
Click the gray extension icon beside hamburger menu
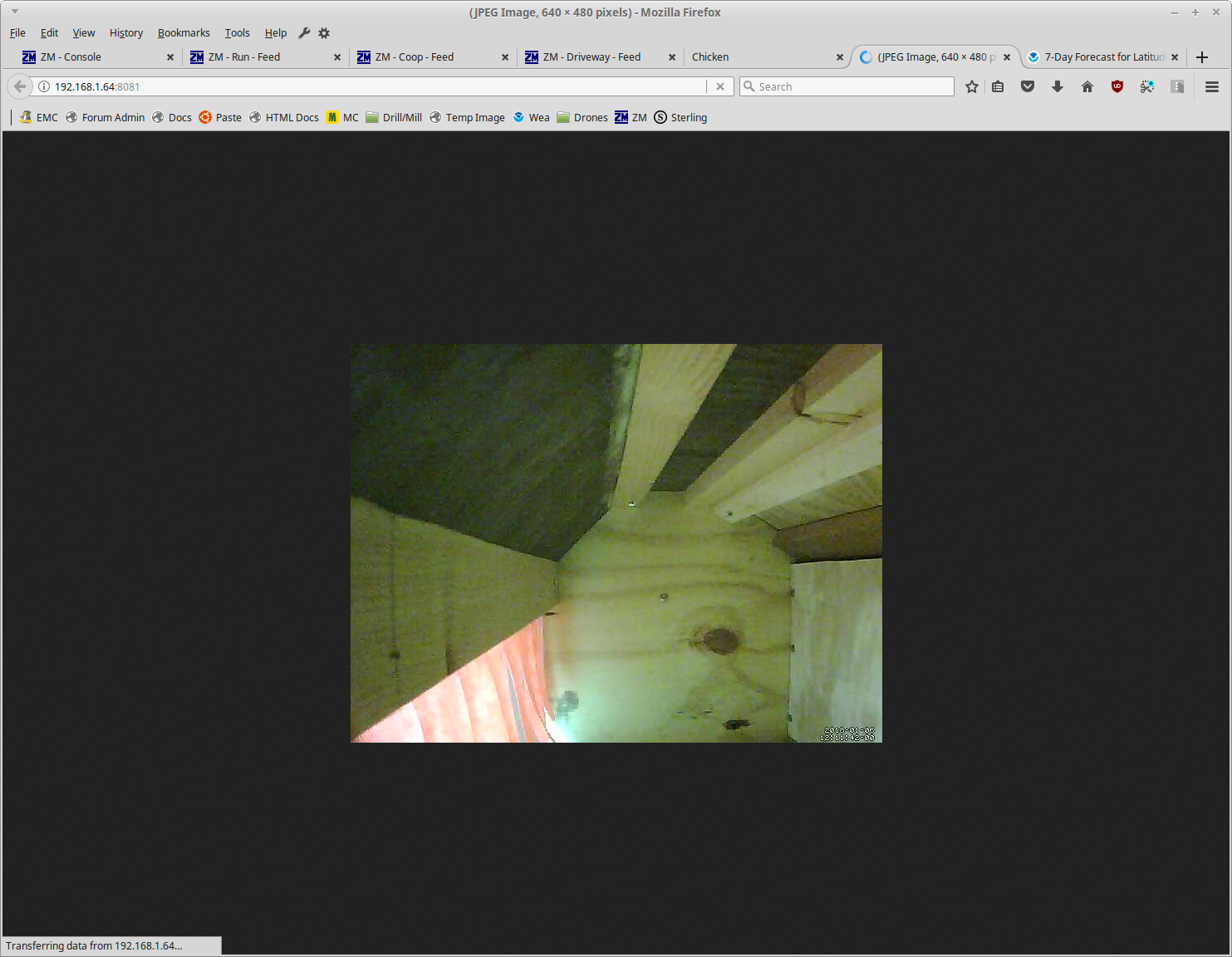[1177, 86]
